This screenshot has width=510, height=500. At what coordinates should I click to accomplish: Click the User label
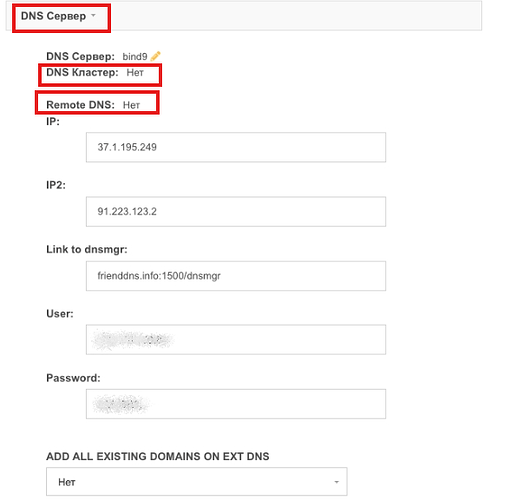pyautogui.click(x=60, y=314)
